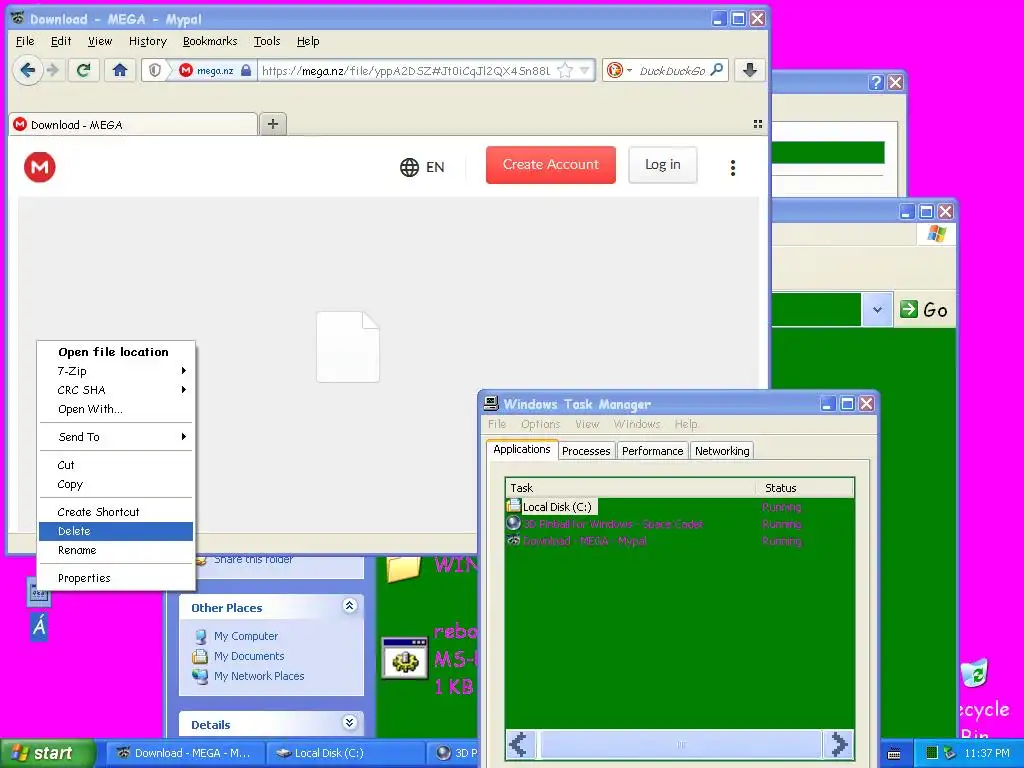1024x768 pixels.
Task: Open MEGA three-dot more menu
Action: pos(733,168)
